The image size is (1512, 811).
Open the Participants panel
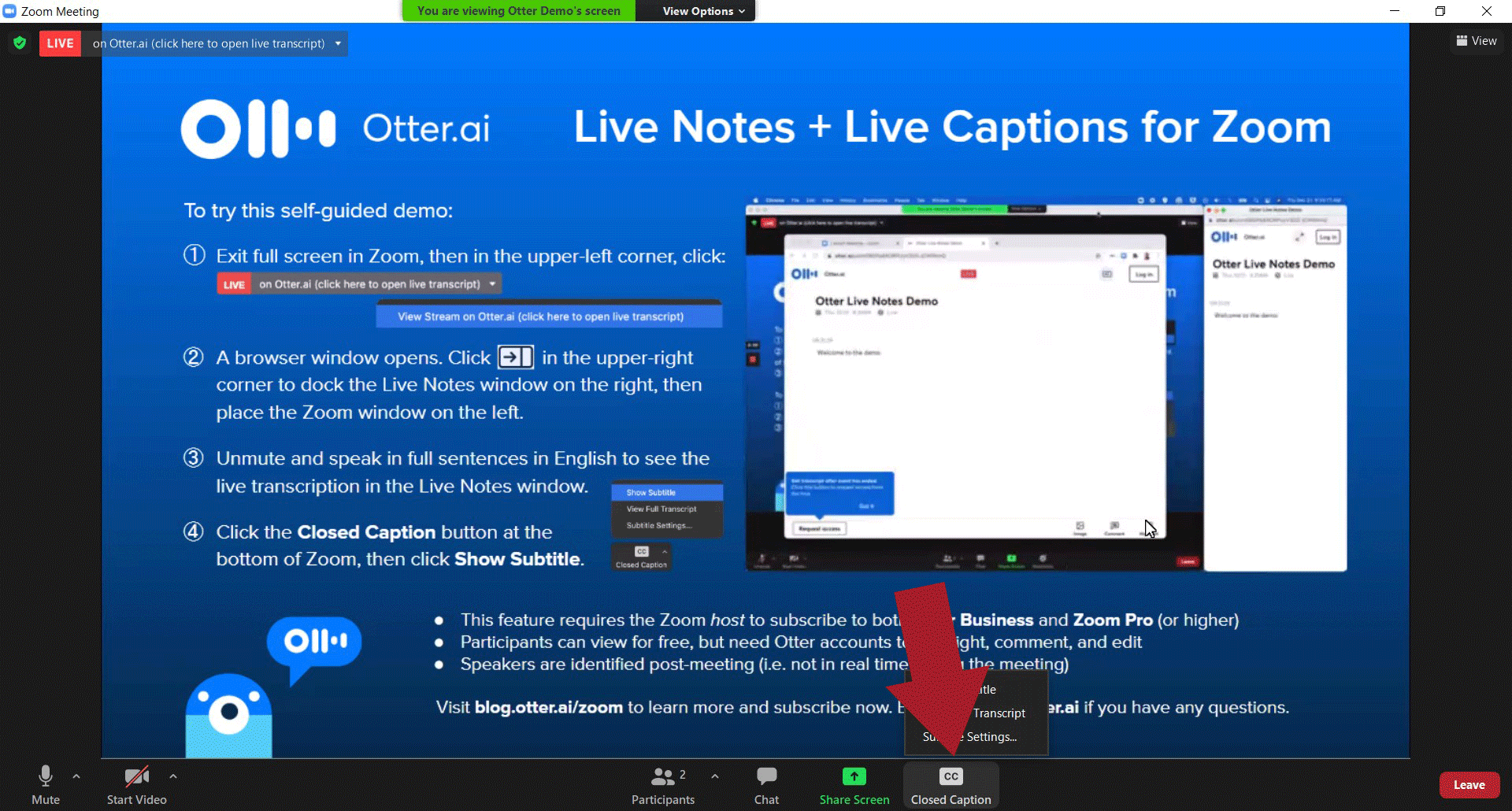pos(663,785)
